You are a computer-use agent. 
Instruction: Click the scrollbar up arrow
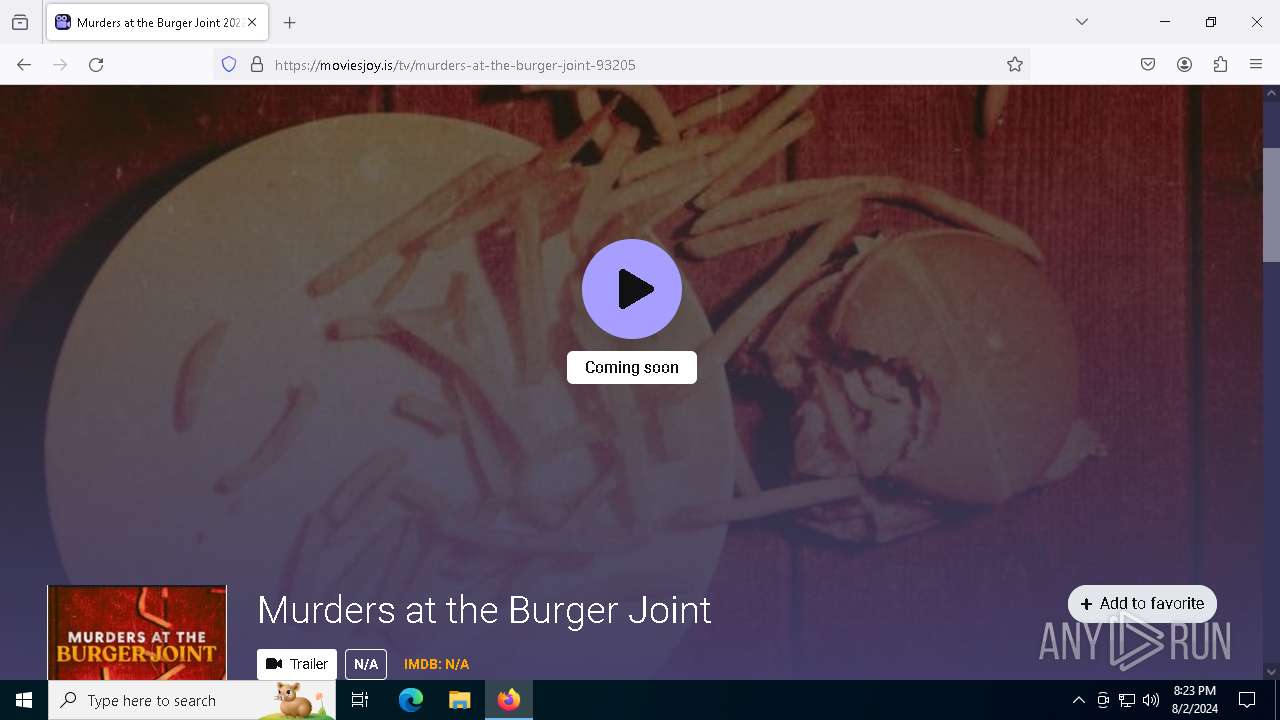click(x=1272, y=93)
